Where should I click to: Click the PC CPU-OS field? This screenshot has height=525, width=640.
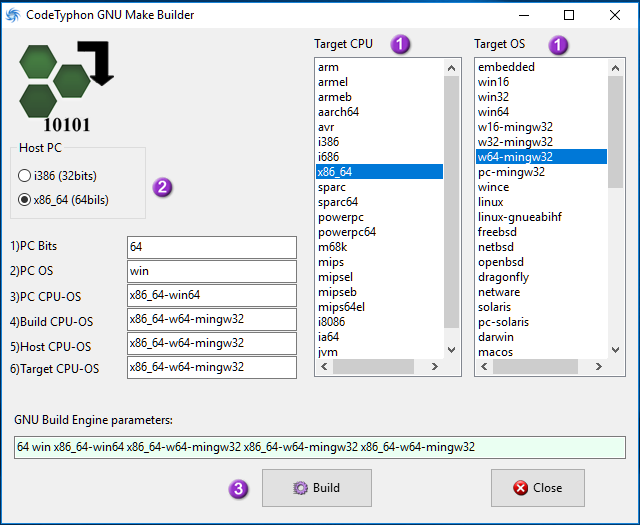tap(212, 295)
